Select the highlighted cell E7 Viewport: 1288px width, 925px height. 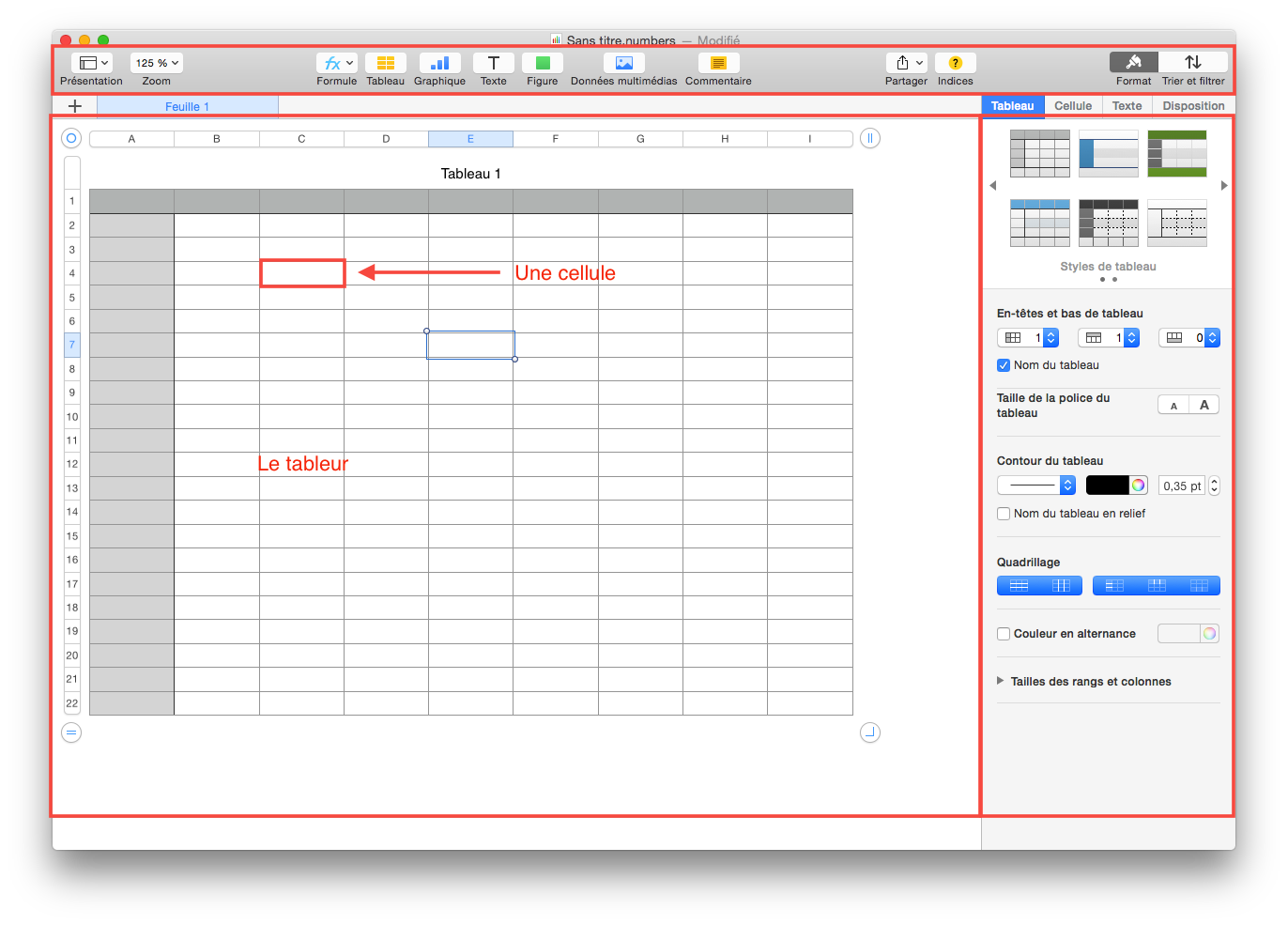point(470,345)
